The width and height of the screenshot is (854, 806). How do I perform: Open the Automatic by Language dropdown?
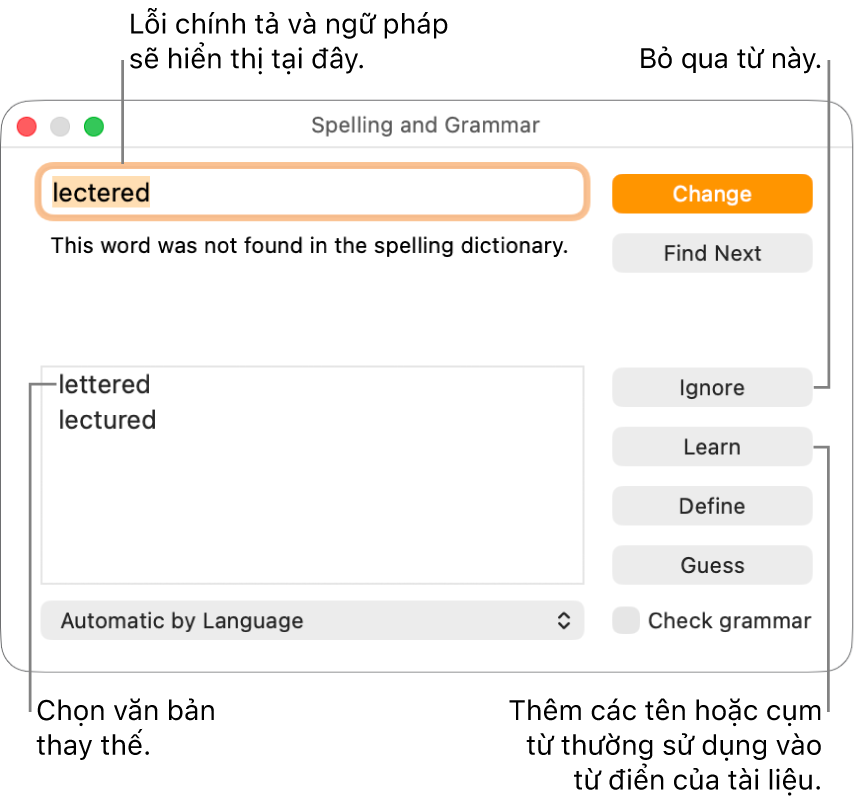point(312,621)
